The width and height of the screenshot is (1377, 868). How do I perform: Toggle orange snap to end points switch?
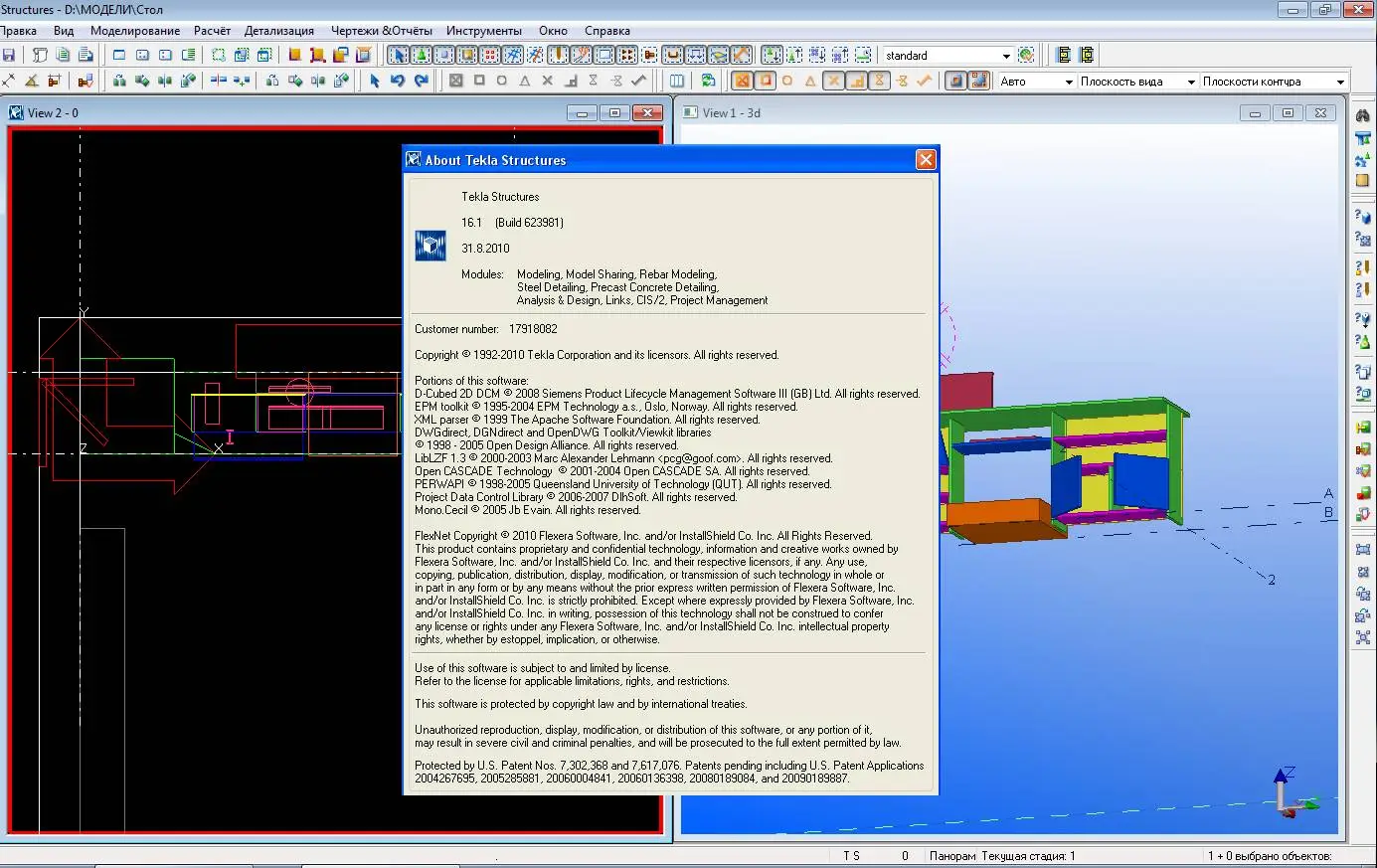766,81
